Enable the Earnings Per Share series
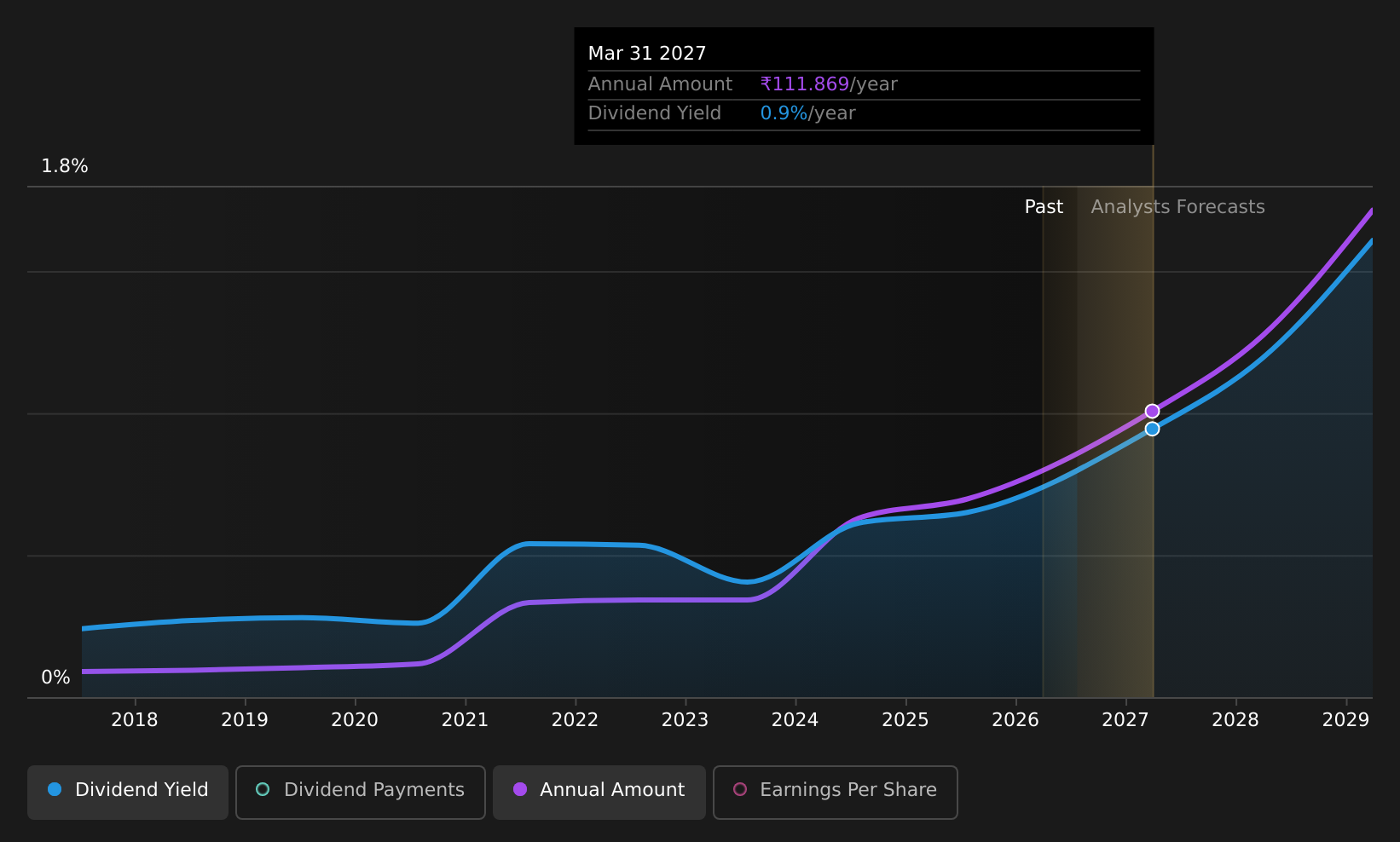 tap(836, 792)
